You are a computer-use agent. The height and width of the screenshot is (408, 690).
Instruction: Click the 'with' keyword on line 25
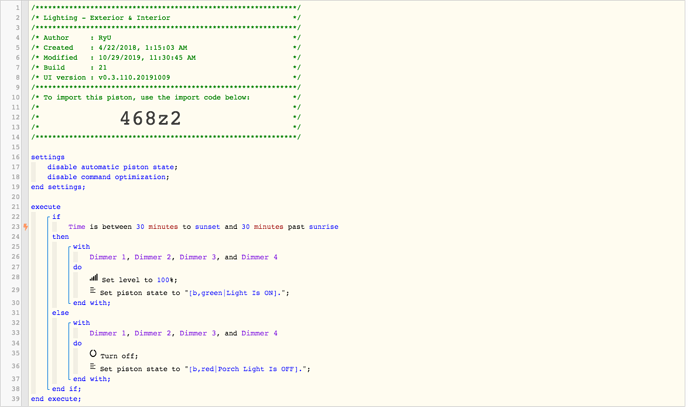click(81, 247)
